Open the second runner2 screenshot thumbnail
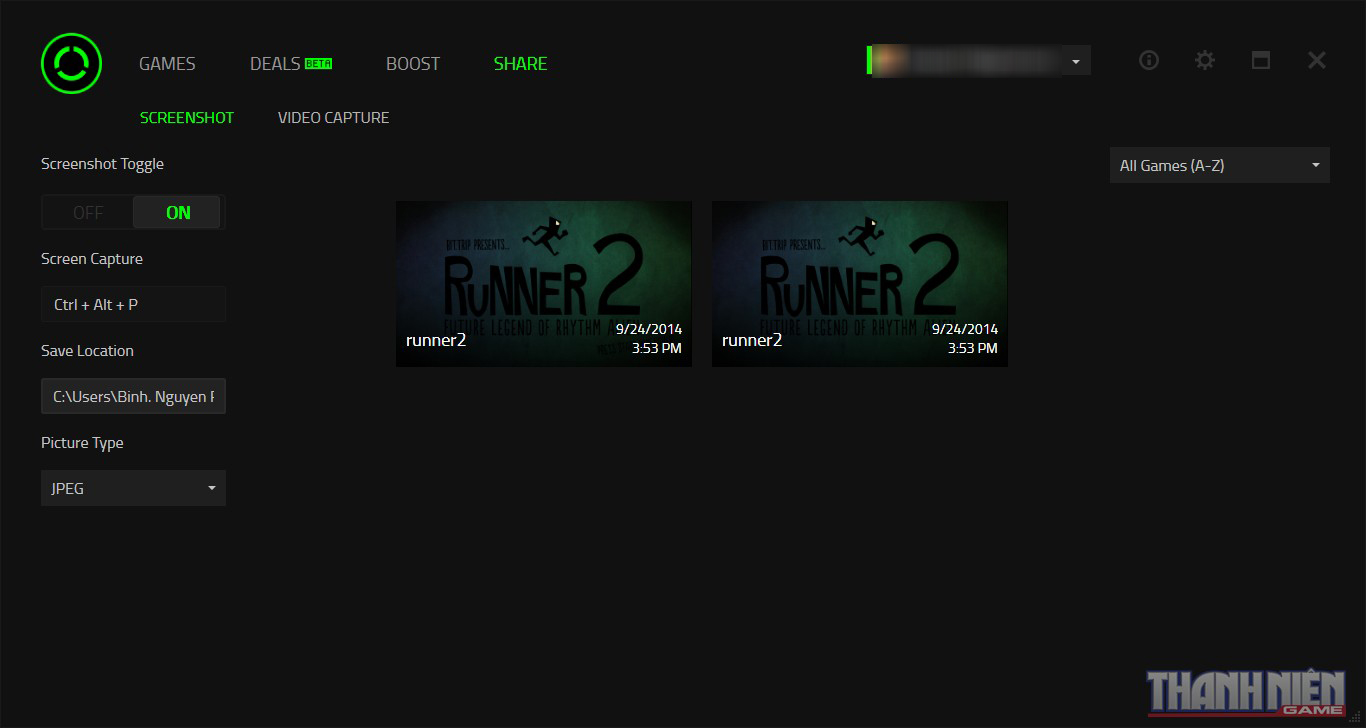 point(860,284)
